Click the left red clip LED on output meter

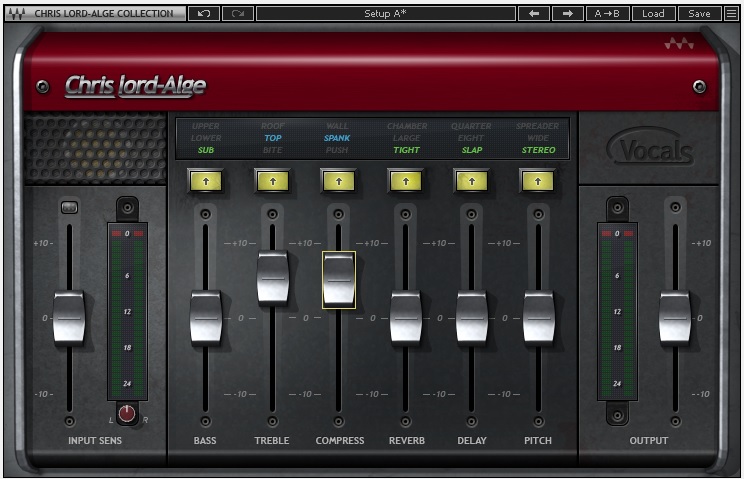coord(606,233)
